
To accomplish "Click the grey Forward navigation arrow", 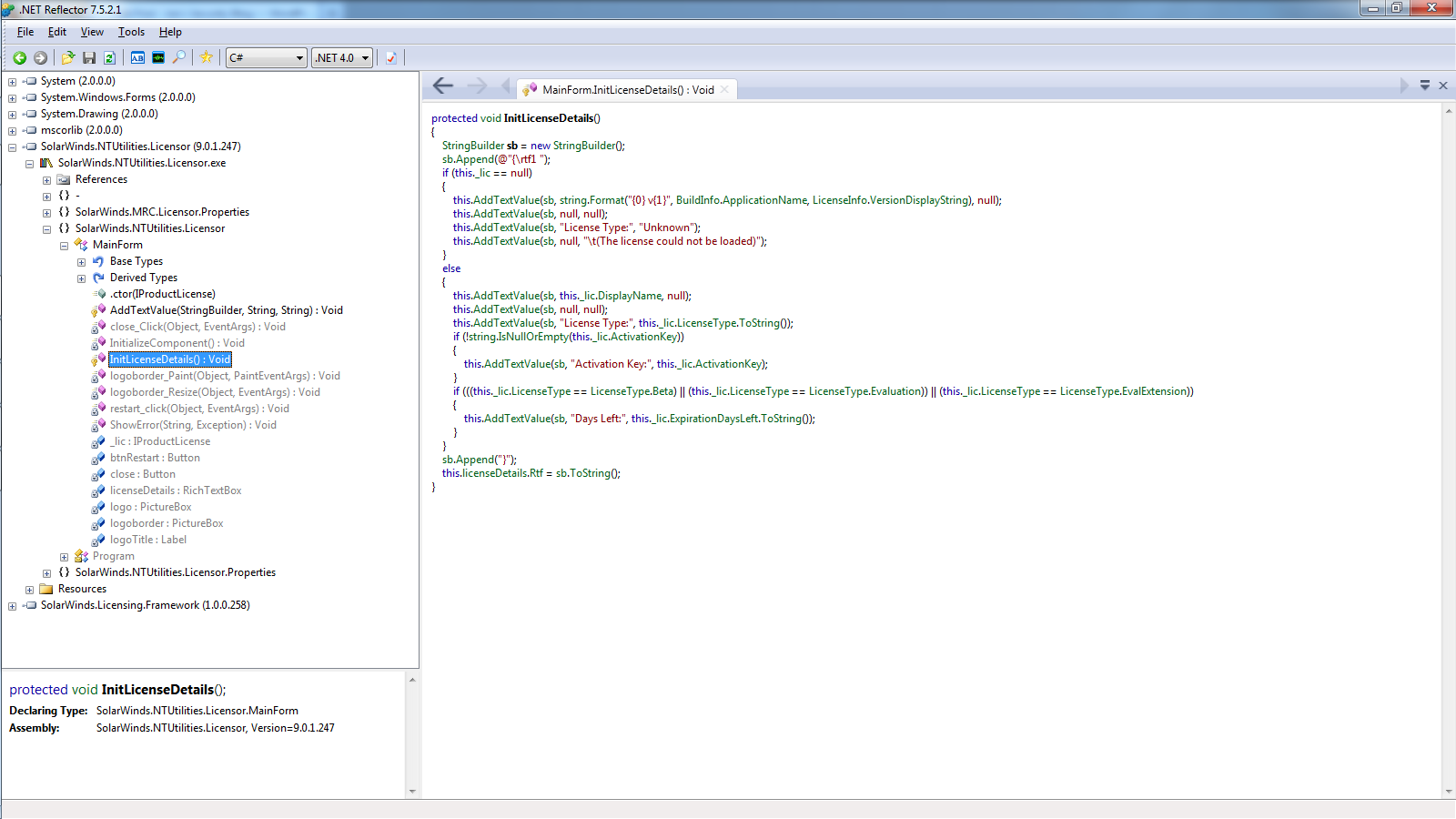I will click(40, 57).
